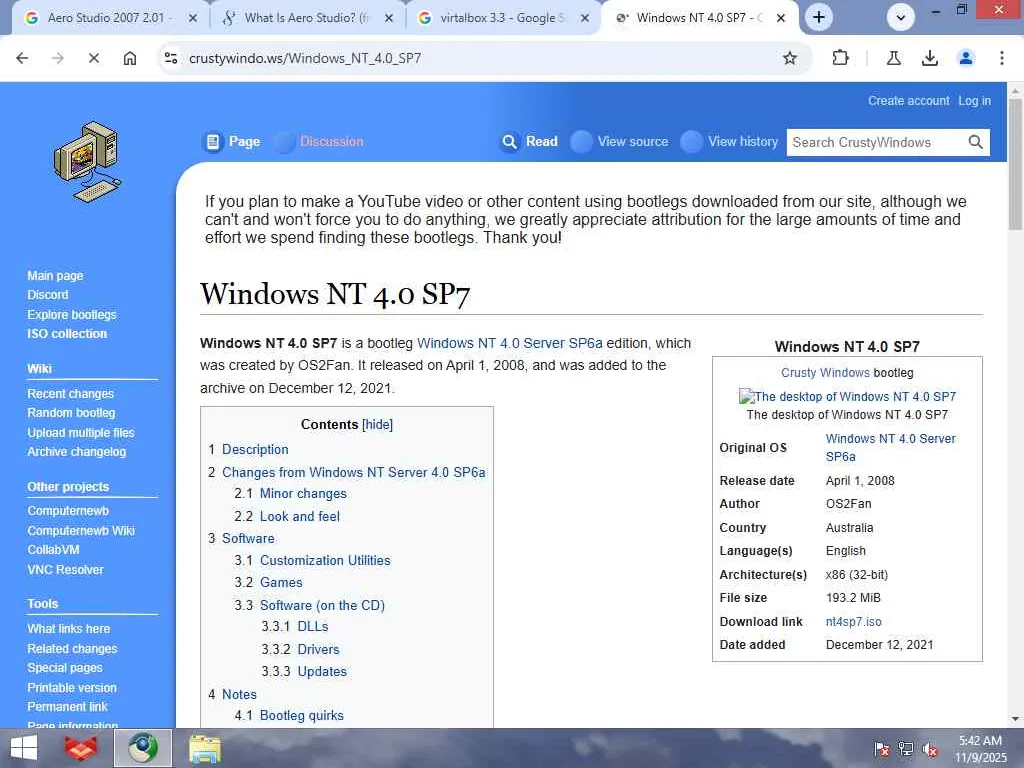Select the Page tab icon

click(x=213, y=142)
